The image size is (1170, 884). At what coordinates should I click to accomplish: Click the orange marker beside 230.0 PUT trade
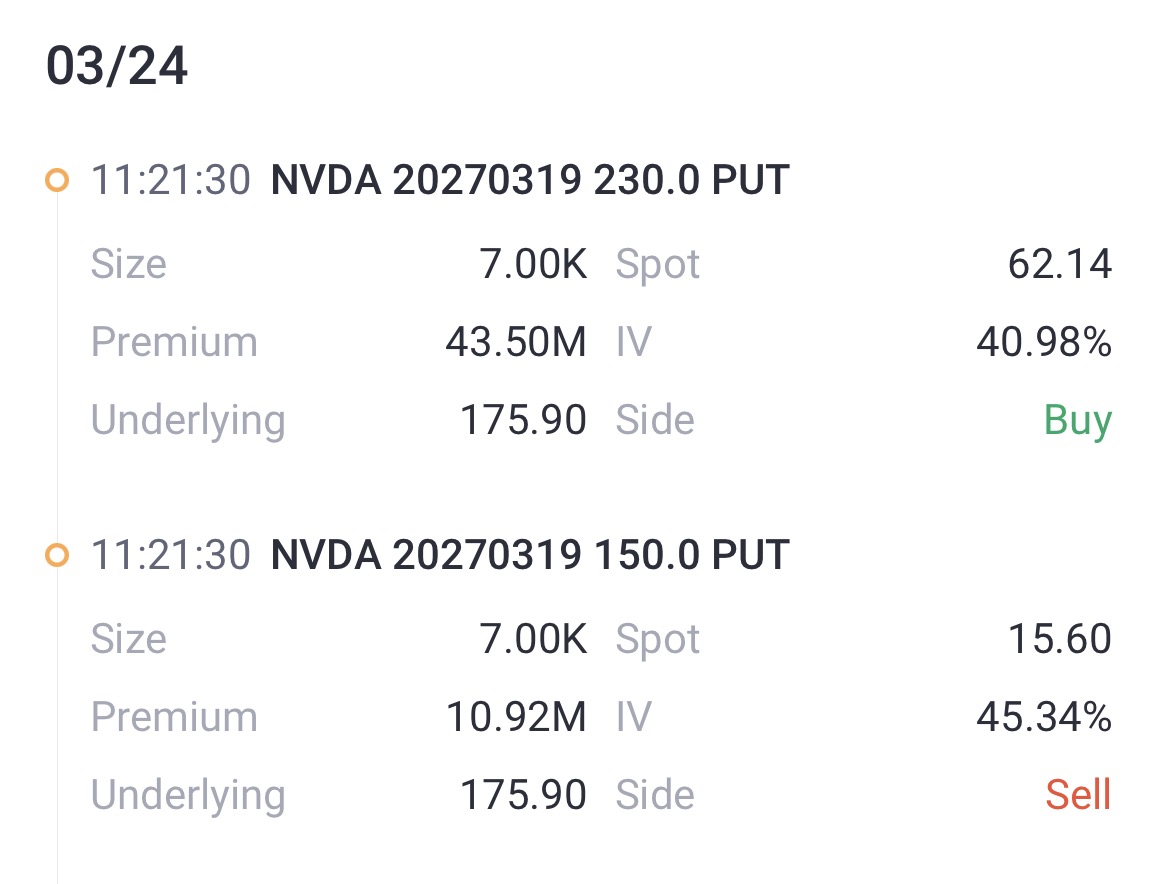57,181
